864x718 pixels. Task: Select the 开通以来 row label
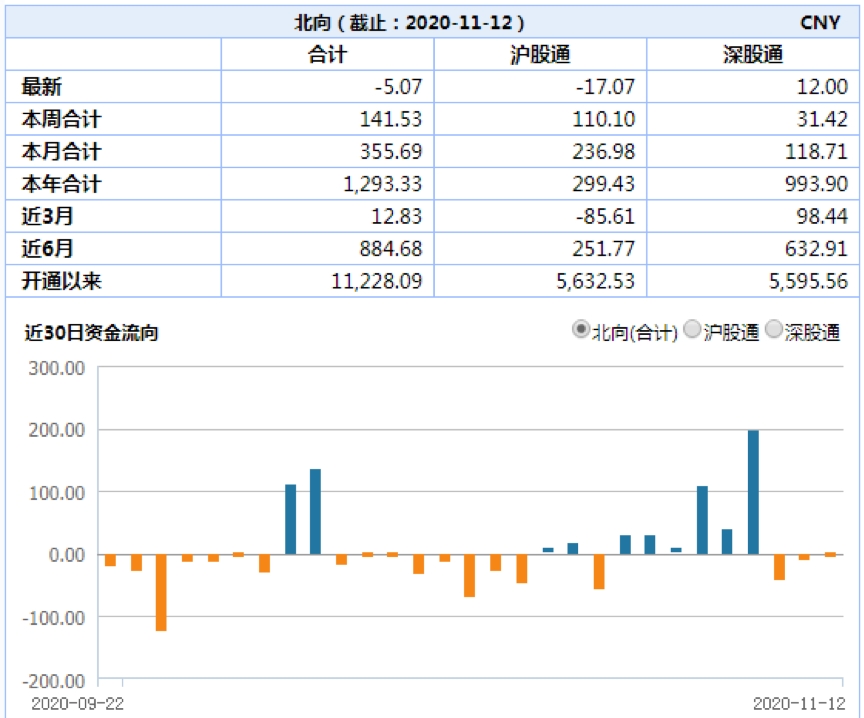61,281
